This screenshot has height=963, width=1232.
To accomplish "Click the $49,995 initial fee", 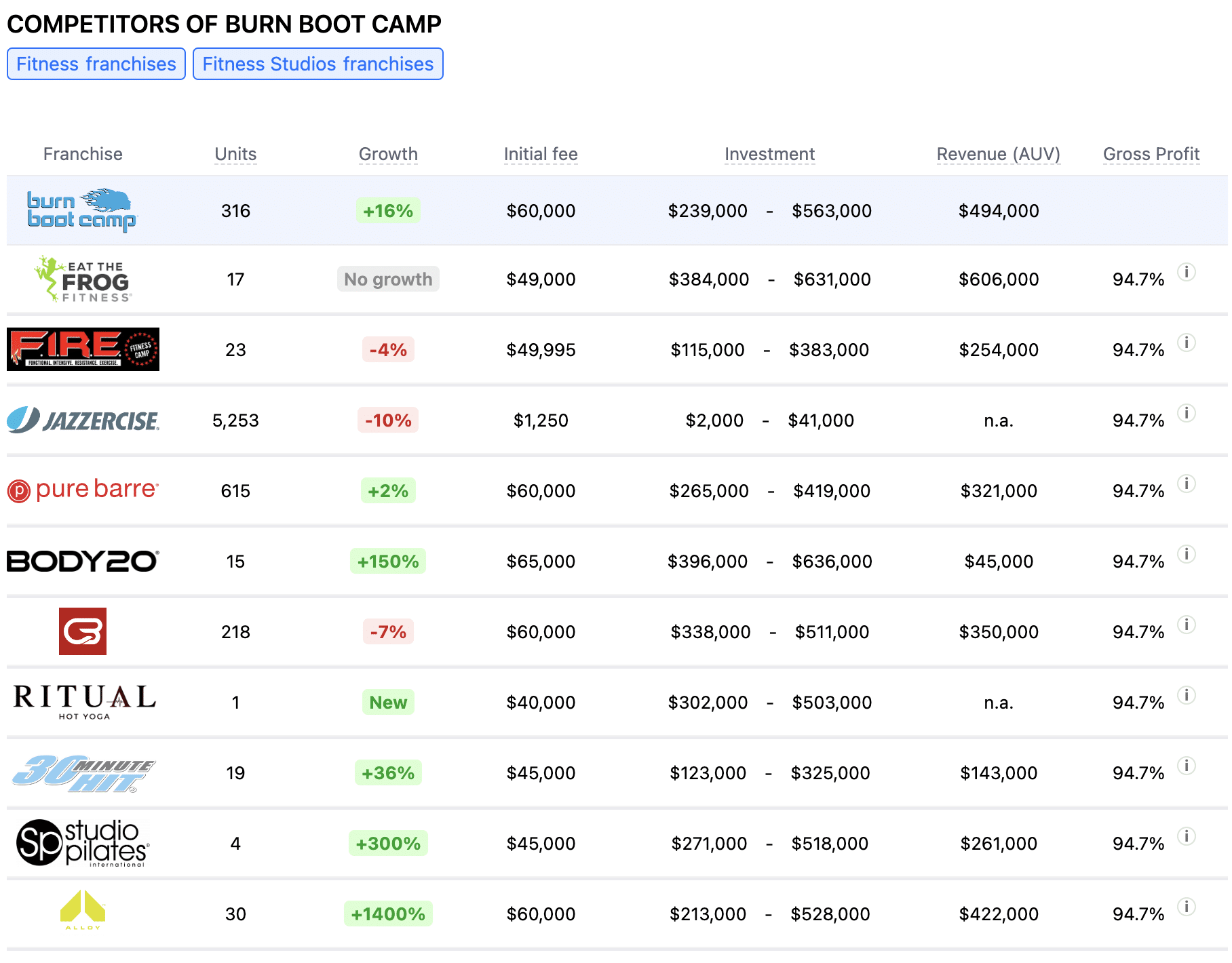I will 541,350.
